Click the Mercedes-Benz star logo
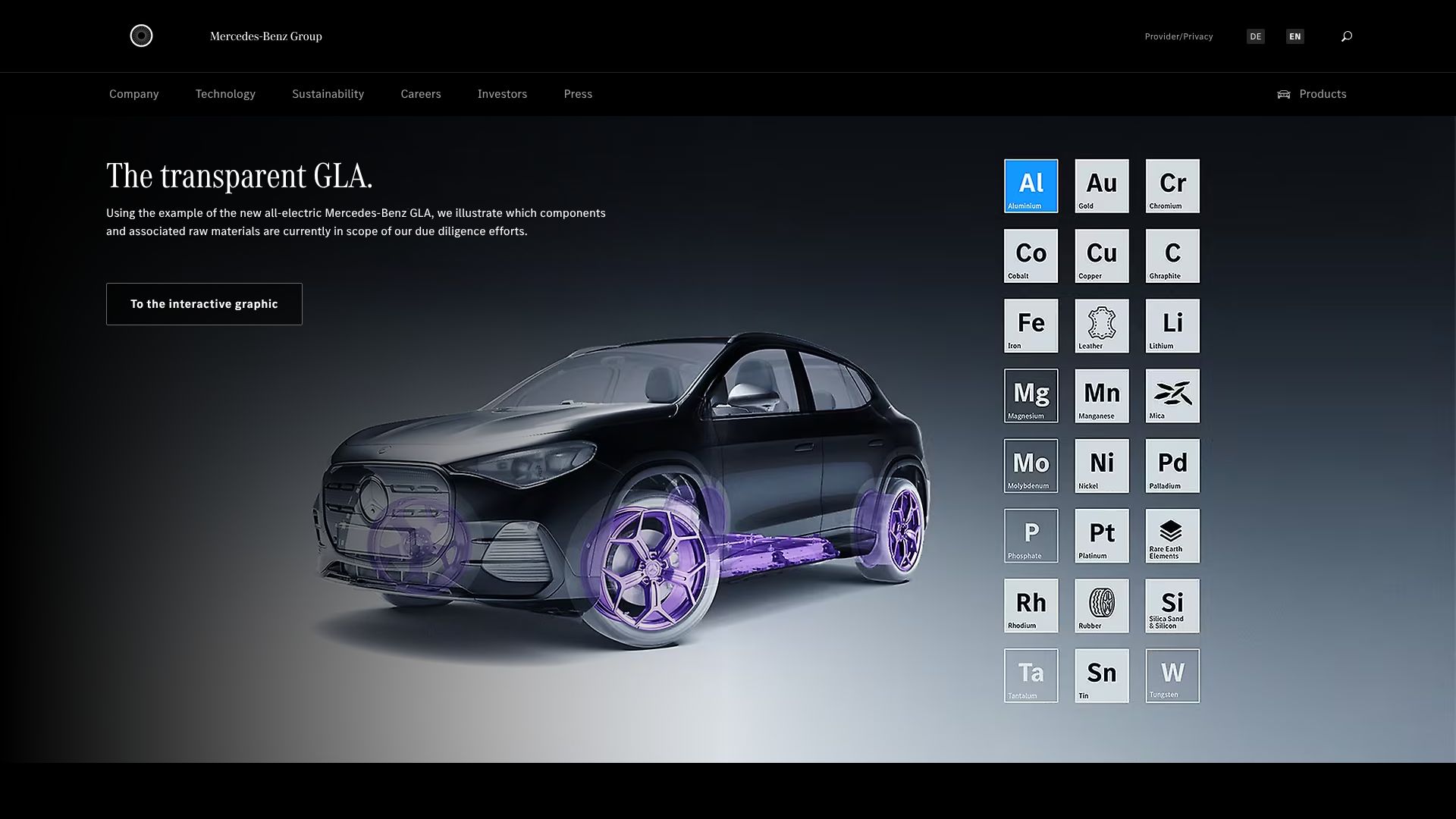The height and width of the screenshot is (819, 1456). (141, 36)
